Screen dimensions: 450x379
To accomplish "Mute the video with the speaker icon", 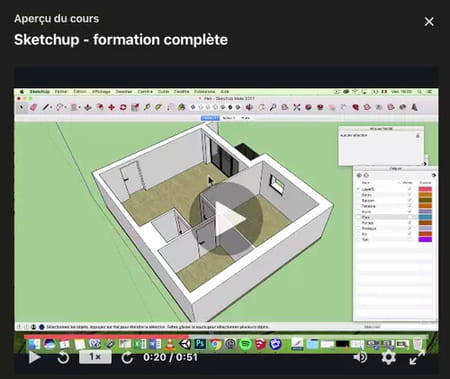I will point(360,357).
